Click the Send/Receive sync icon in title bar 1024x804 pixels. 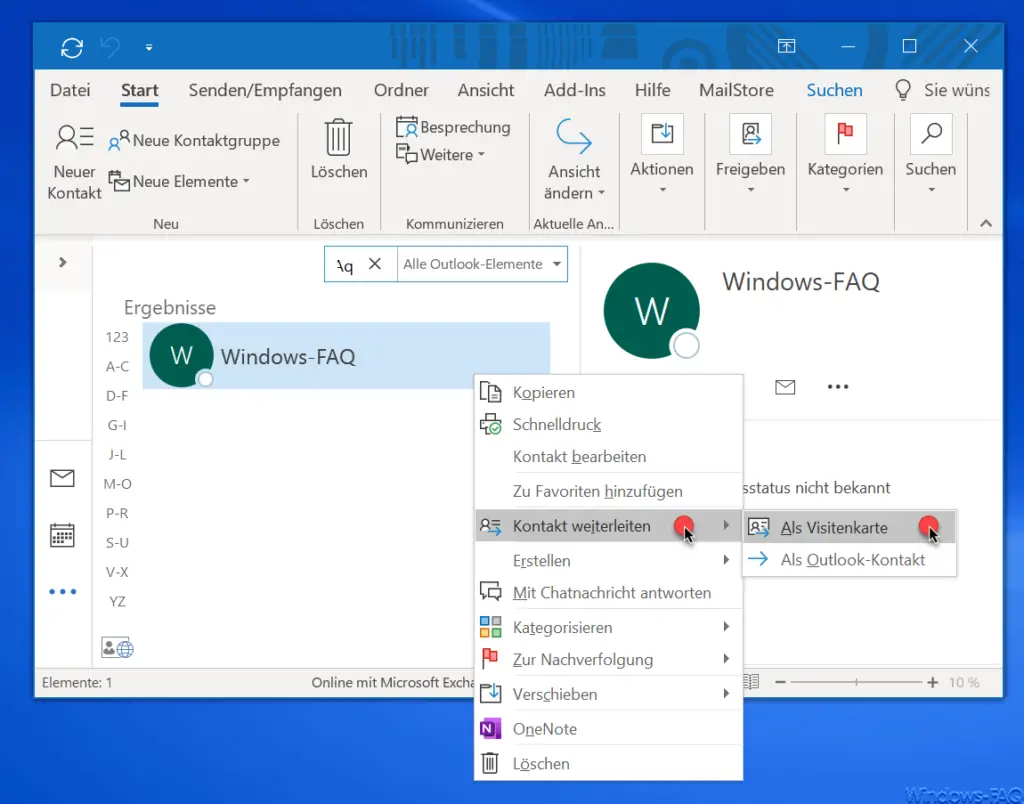pyautogui.click(x=72, y=48)
